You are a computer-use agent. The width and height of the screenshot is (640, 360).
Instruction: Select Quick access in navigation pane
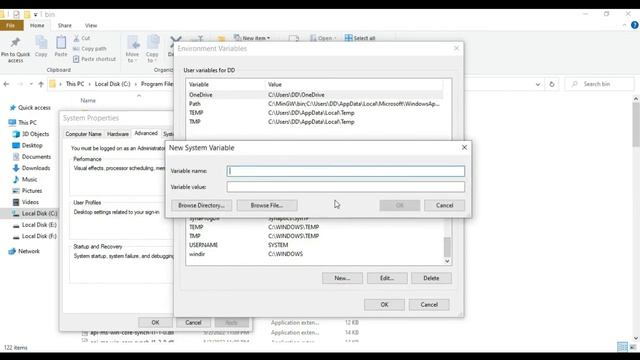(30, 108)
